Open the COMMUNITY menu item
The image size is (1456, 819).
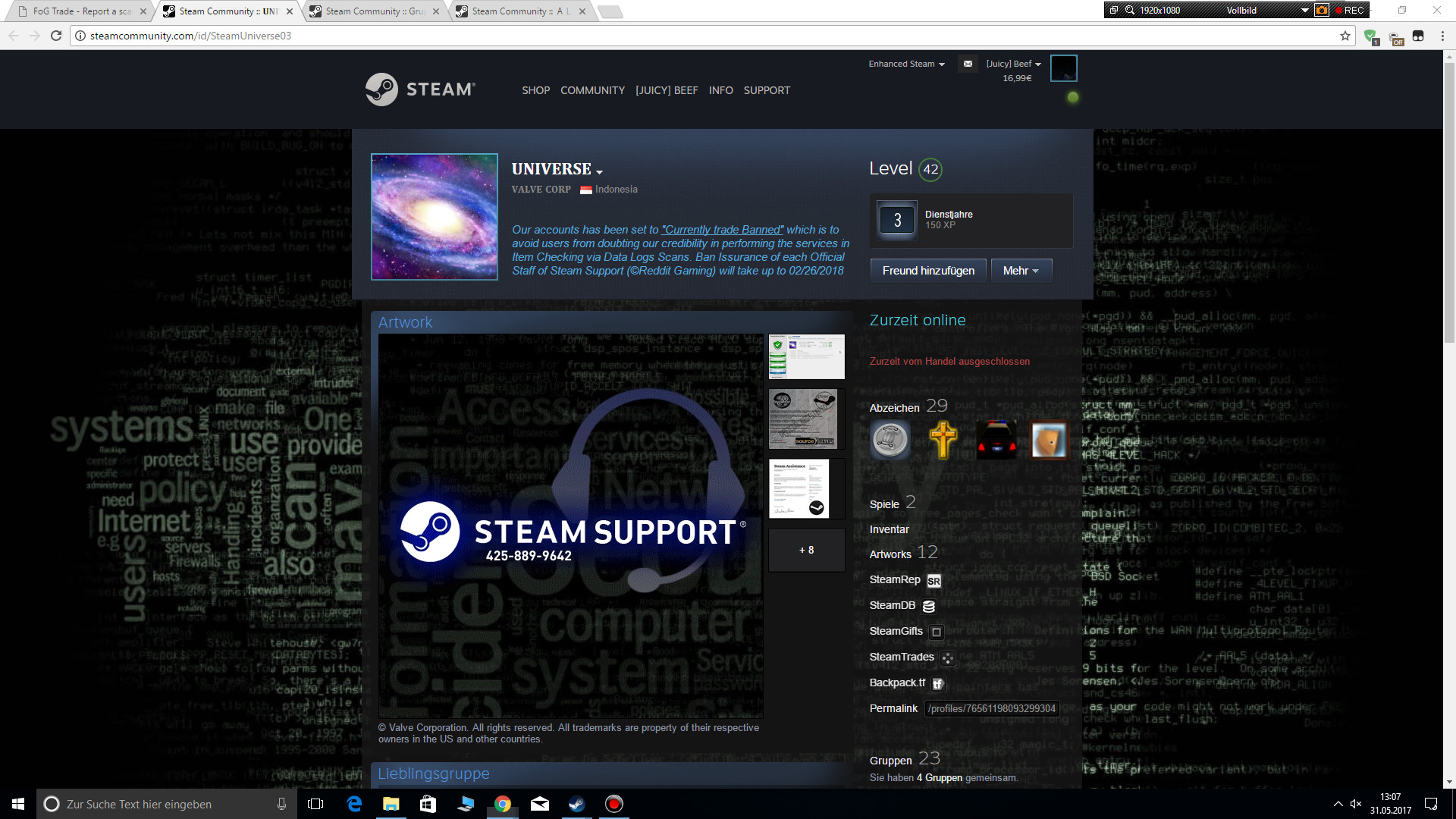(592, 90)
